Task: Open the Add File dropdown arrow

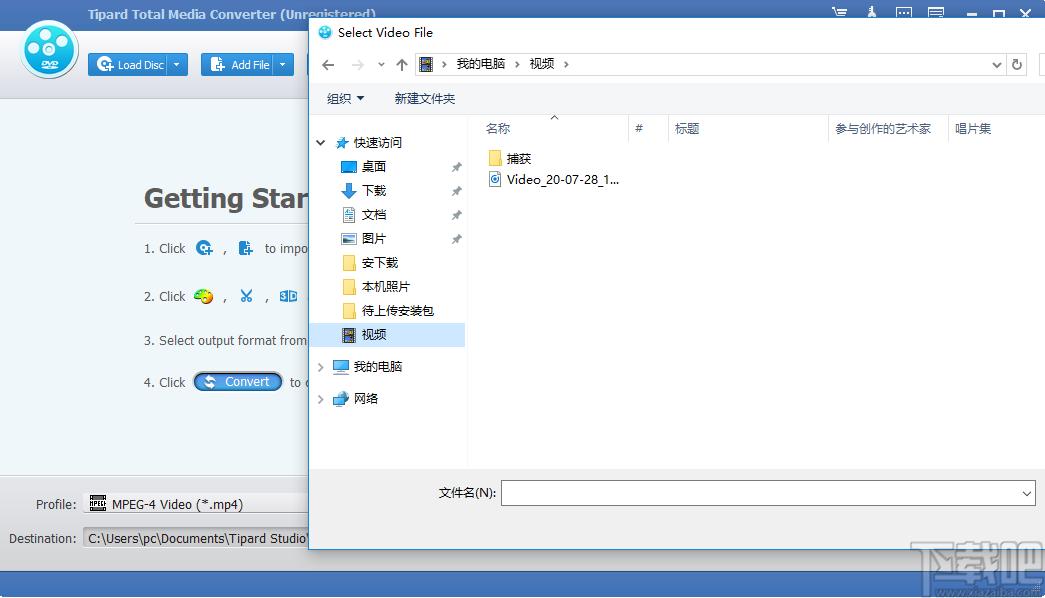Action: [283, 65]
